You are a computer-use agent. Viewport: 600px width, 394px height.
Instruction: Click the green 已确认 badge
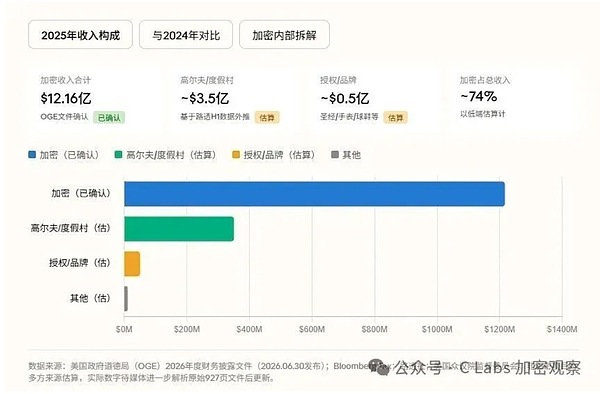tap(109, 117)
